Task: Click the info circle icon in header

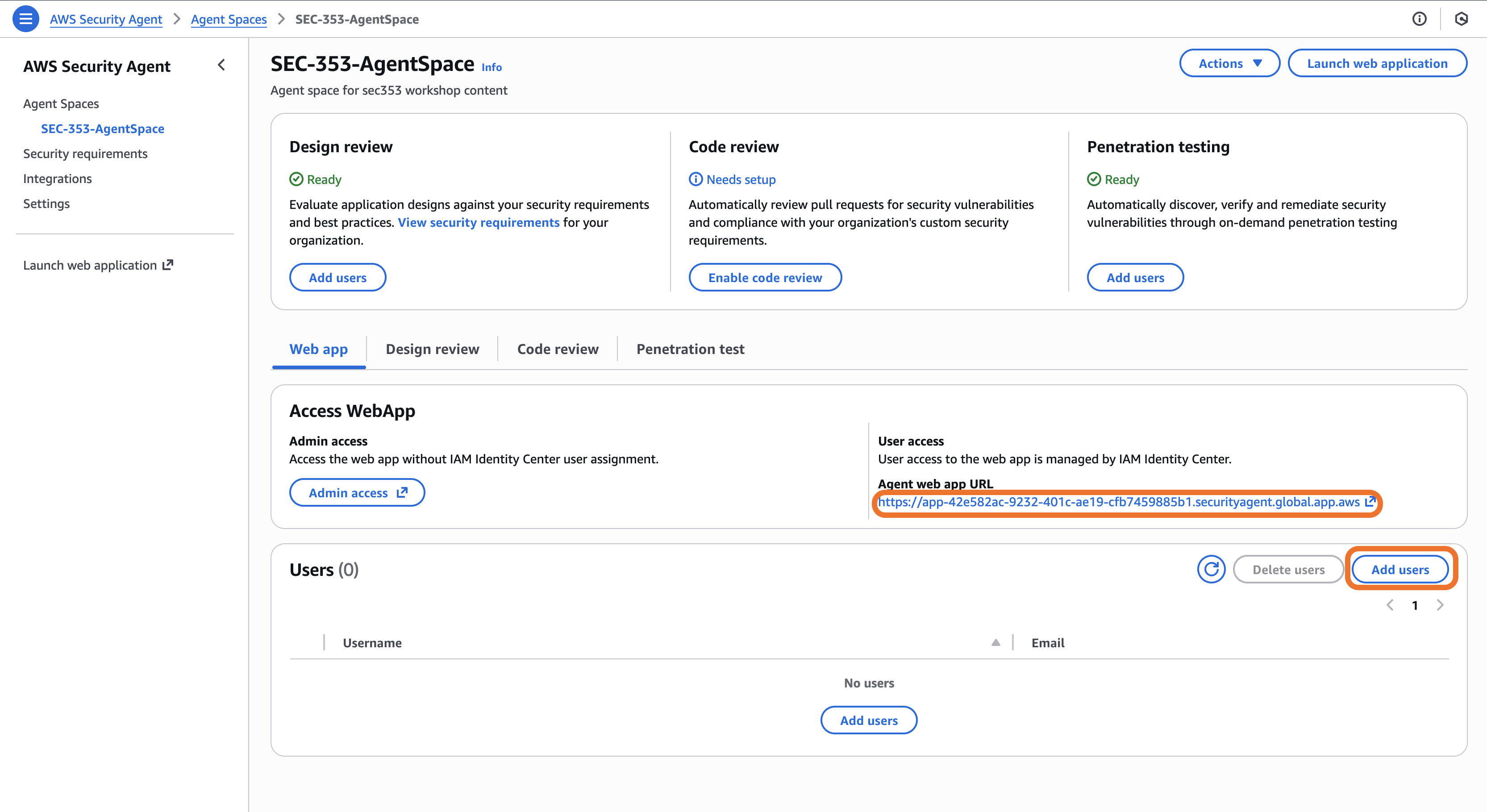Action: 1420,19
